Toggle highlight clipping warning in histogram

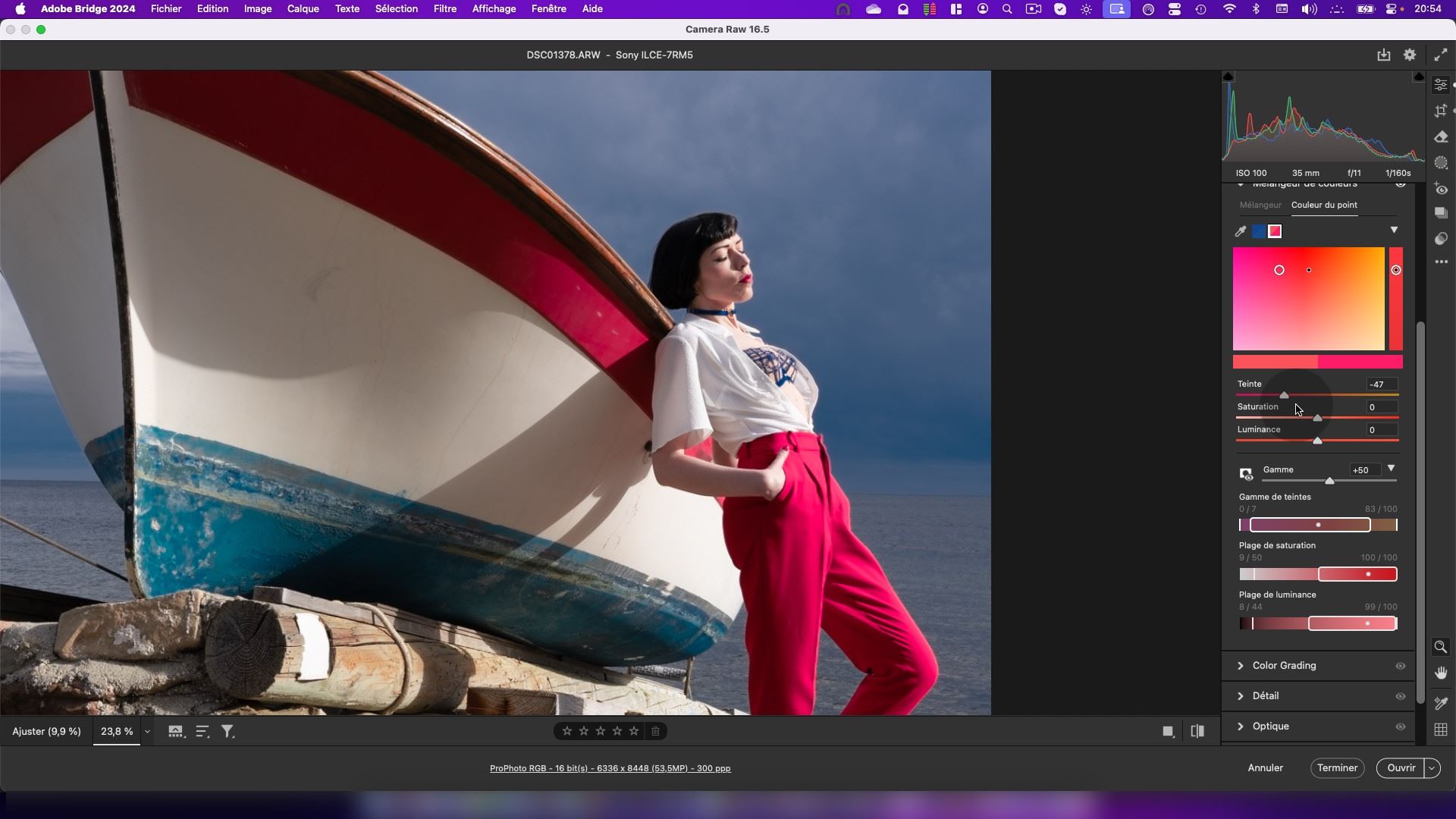[x=1419, y=77]
